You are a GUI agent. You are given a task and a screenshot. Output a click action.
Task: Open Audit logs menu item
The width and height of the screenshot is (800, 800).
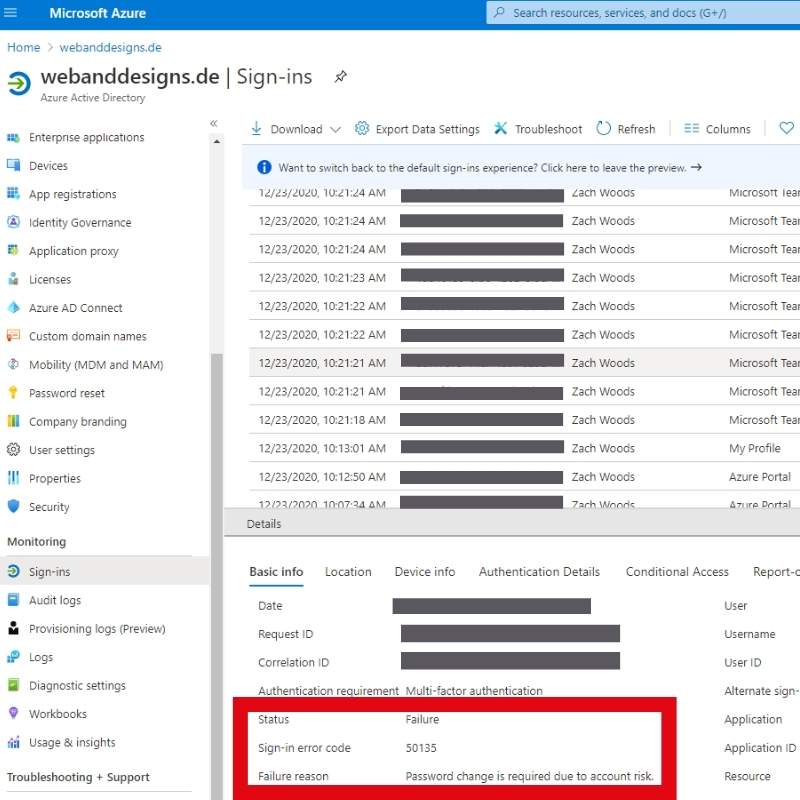(55, 601)
